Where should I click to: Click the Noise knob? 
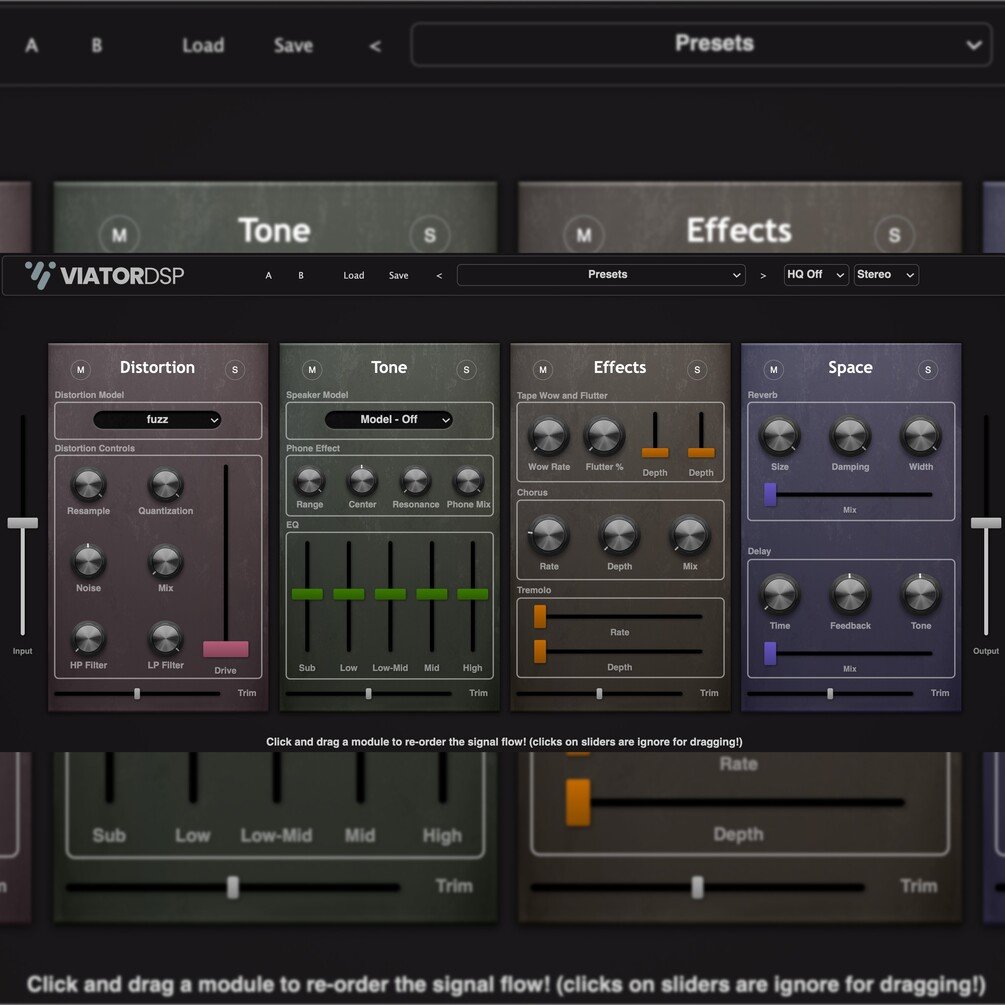tap(88, 561)
